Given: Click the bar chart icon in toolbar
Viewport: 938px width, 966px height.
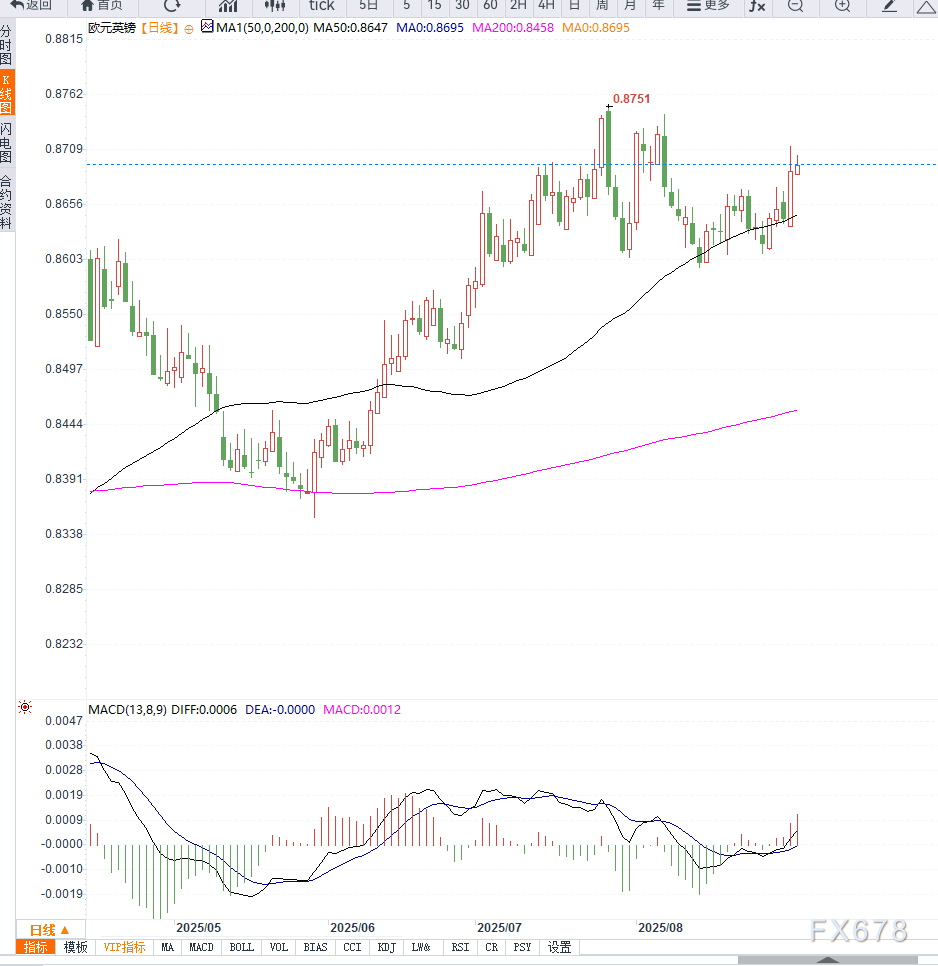Looking at the screenshot, I should coord(228,6).
